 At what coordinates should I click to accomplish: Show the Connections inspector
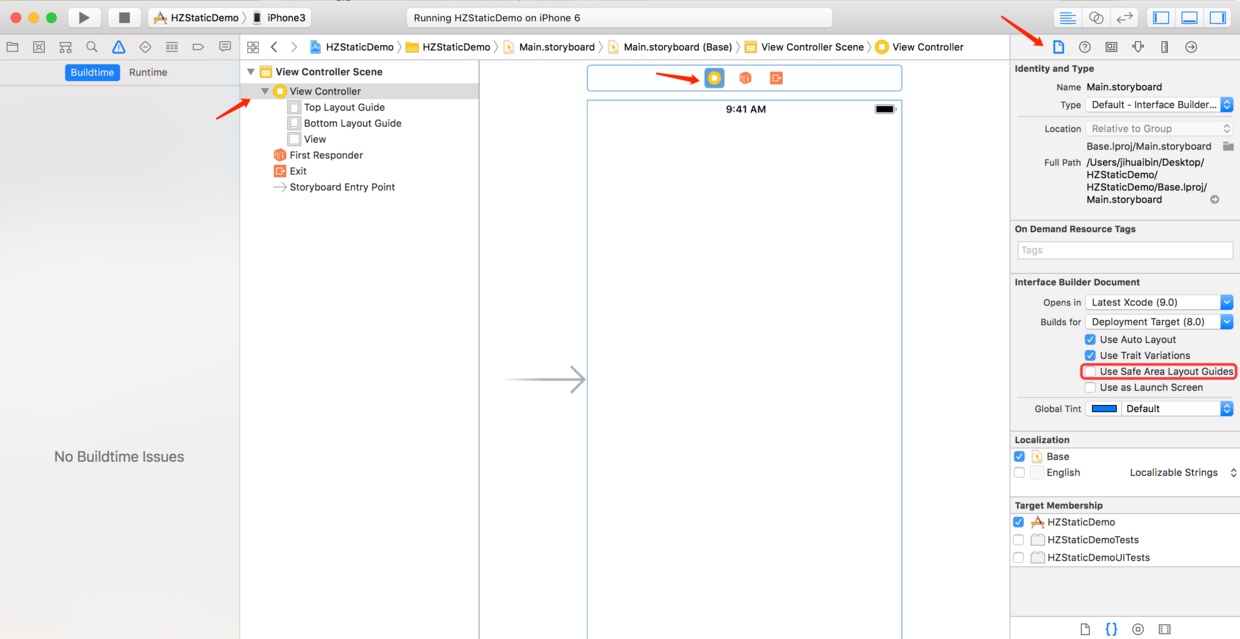pyautogui.click(x=1191, y=47)
